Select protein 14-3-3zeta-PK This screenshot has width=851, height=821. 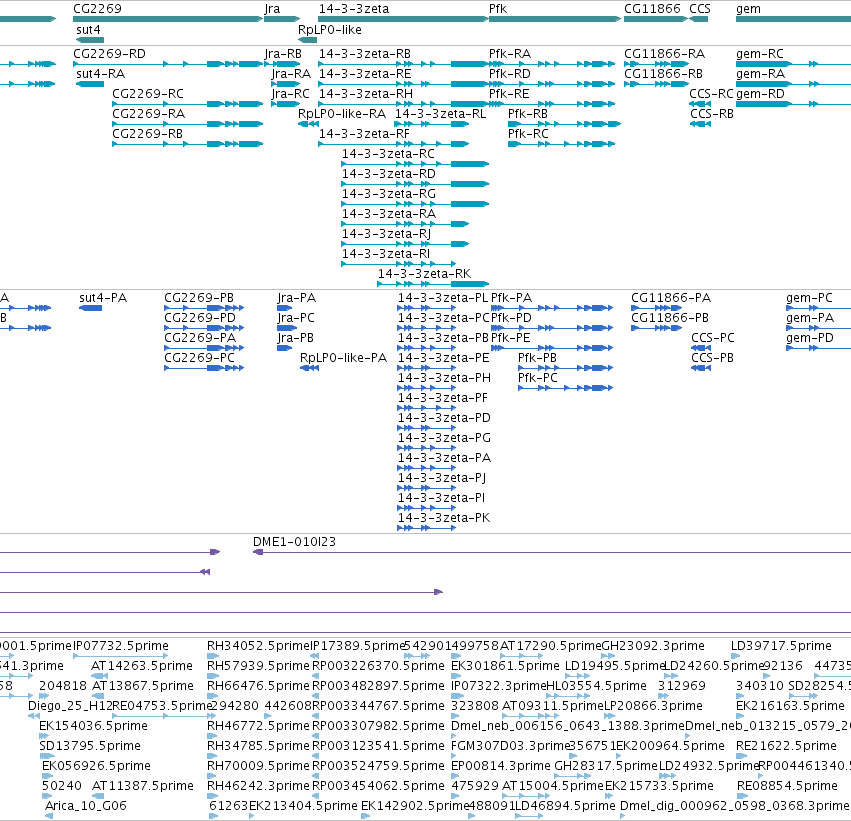tap(427, 527)
